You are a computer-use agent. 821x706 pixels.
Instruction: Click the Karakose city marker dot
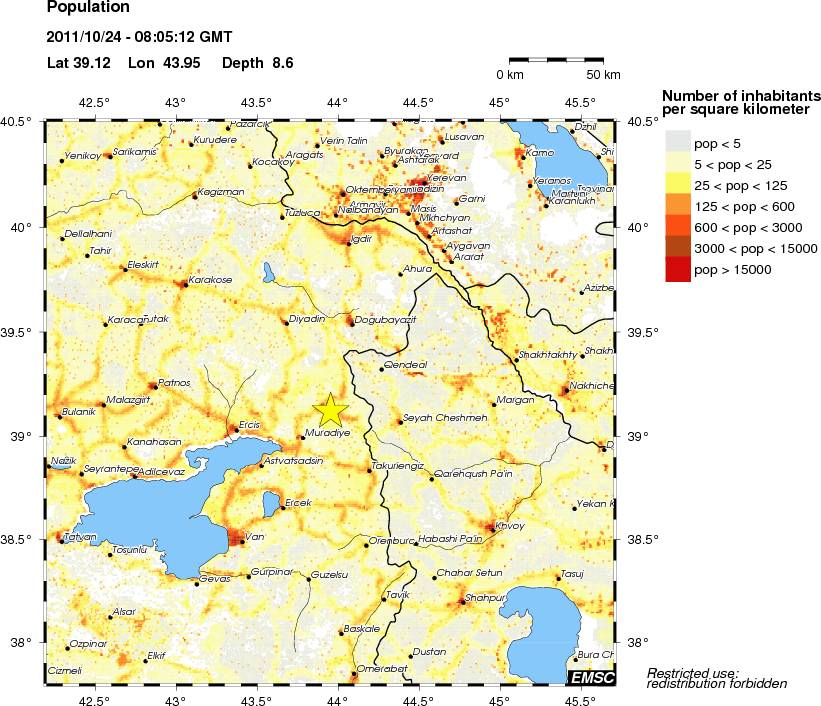(183, 284)
